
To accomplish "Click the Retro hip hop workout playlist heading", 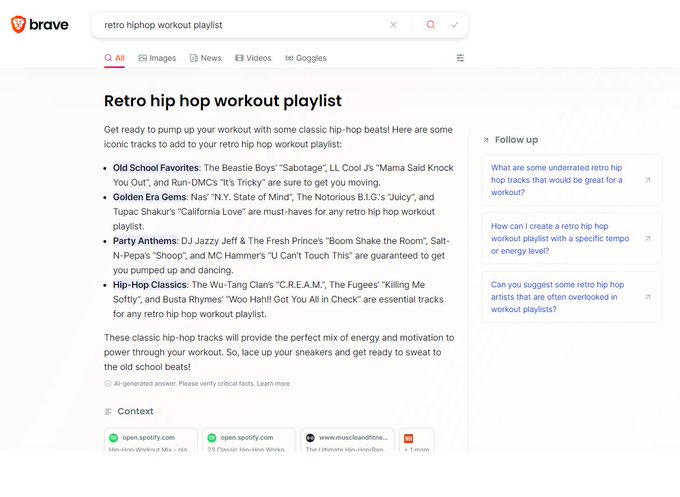I will [223, 101].
